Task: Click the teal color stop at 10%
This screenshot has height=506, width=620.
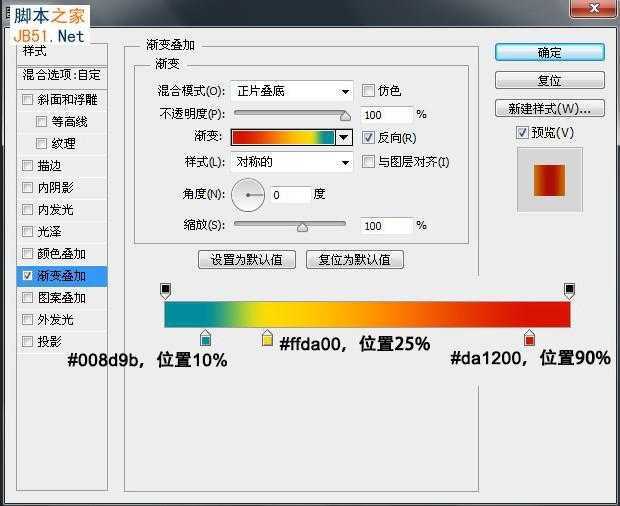Action: click(x=205, y=338)
